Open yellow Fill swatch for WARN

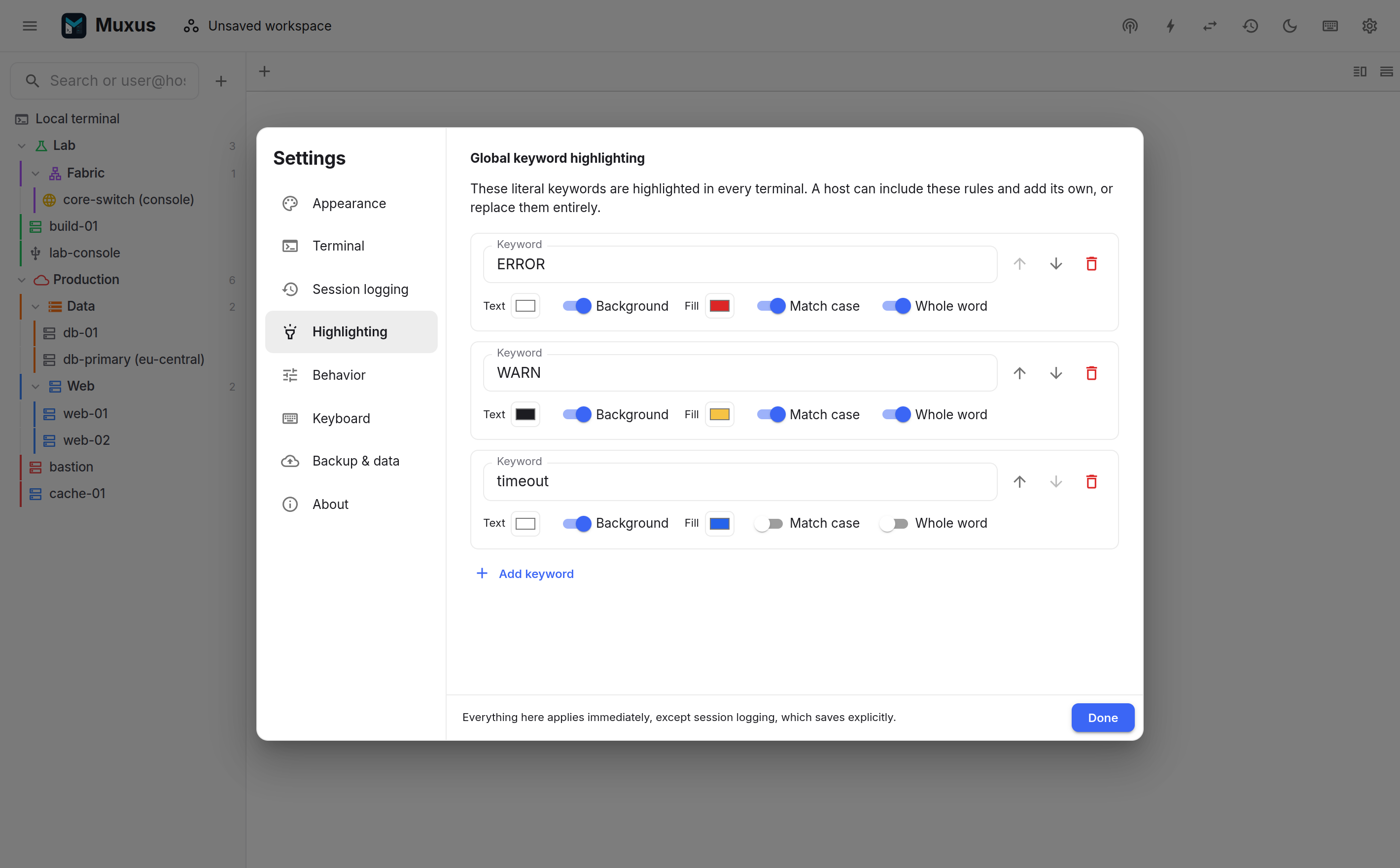719,414
